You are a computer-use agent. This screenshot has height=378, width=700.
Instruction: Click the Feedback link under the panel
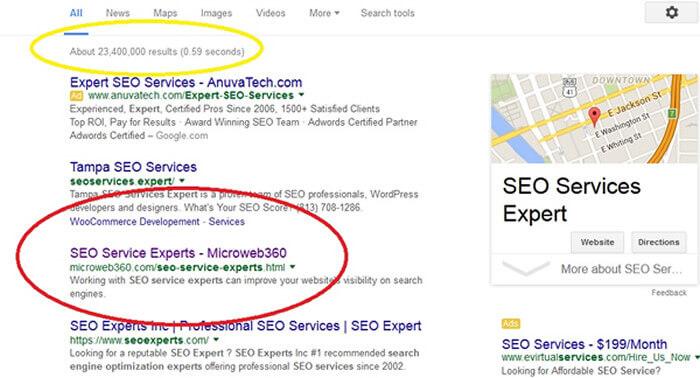pos(669,293)
